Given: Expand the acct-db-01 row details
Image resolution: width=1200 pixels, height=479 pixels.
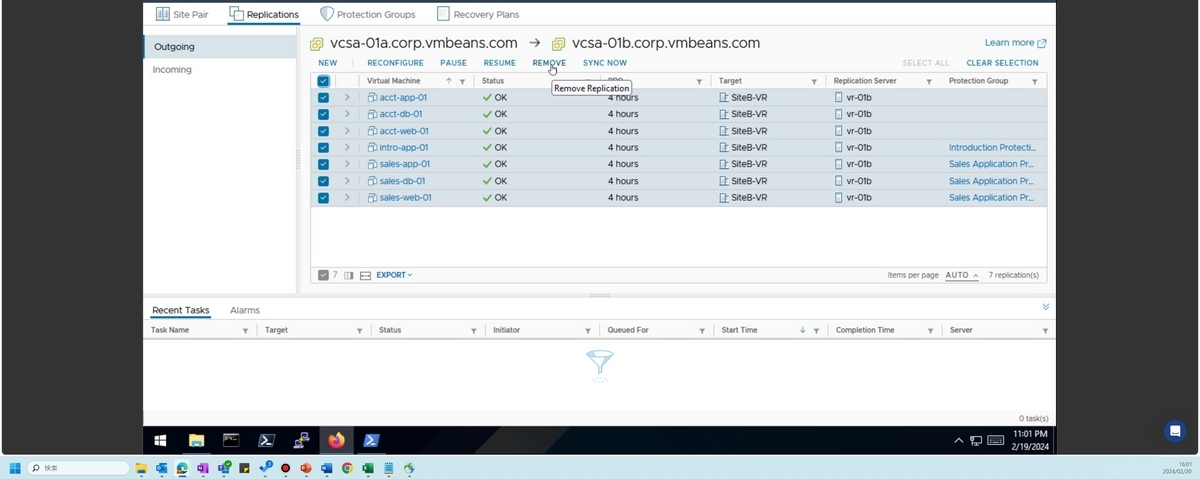Looking at the screenshot, I should 347,114.
